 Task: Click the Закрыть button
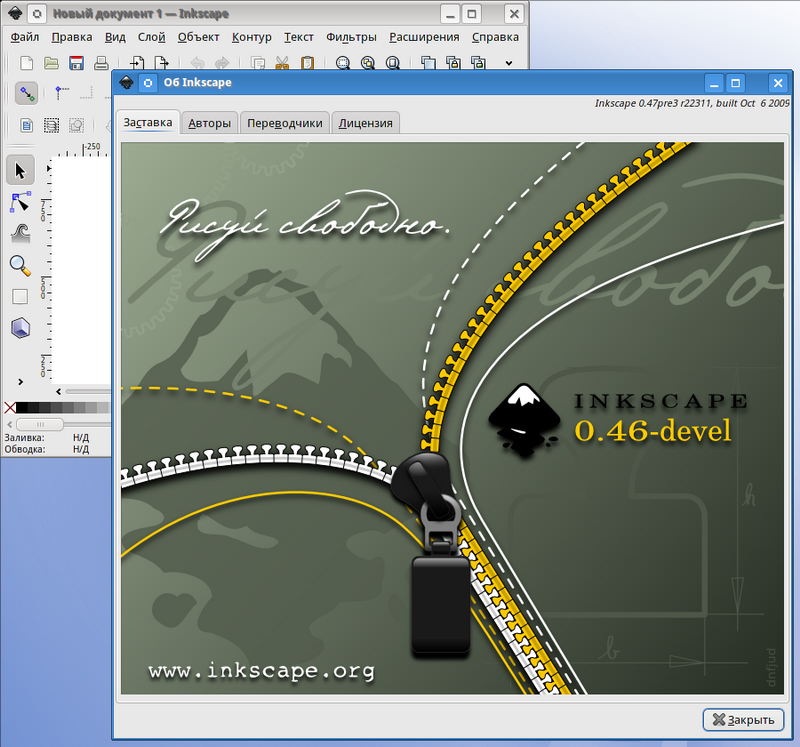743,719
